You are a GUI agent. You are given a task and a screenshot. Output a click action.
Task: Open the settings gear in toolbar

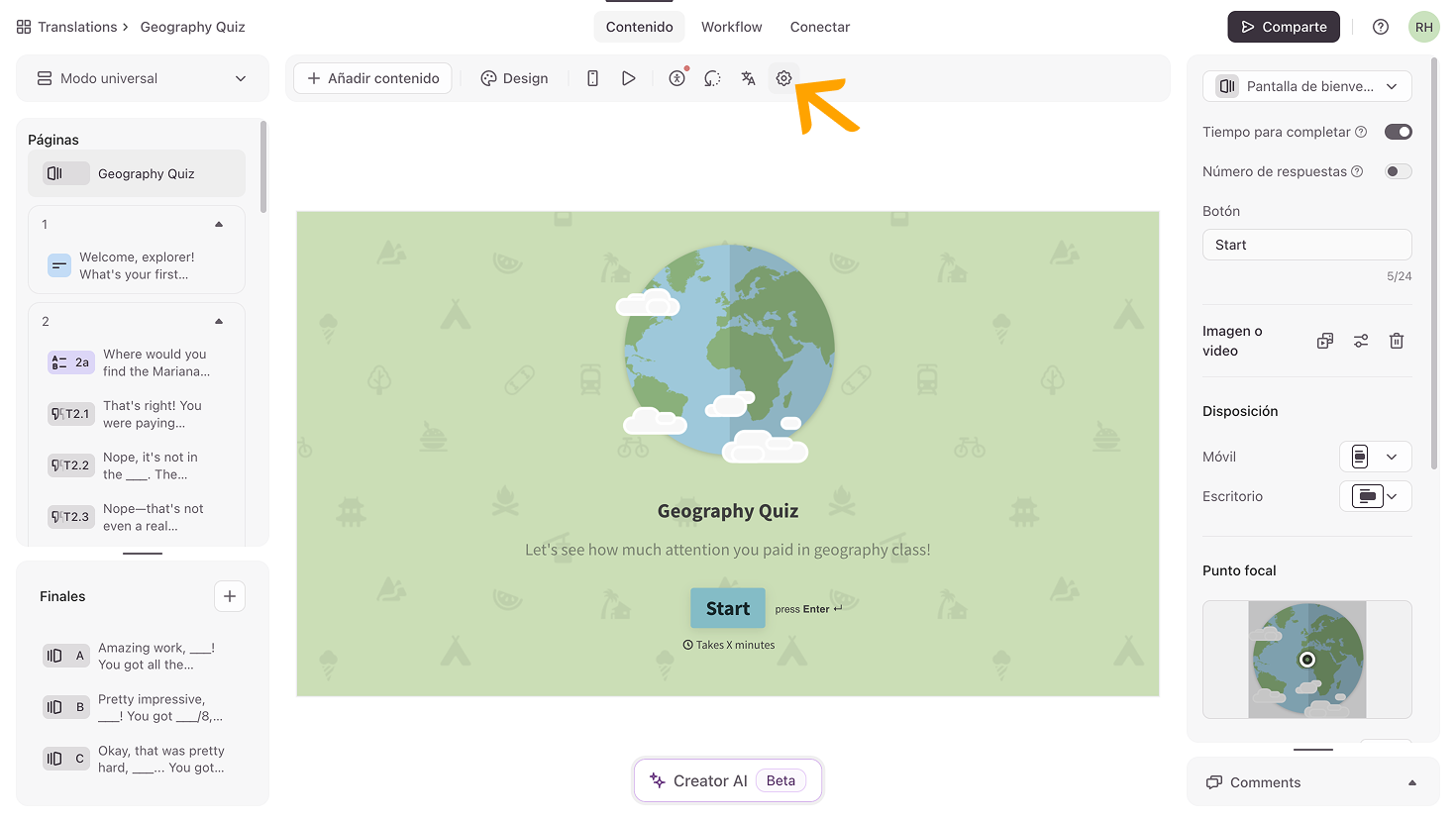click(x=783, y=78)
